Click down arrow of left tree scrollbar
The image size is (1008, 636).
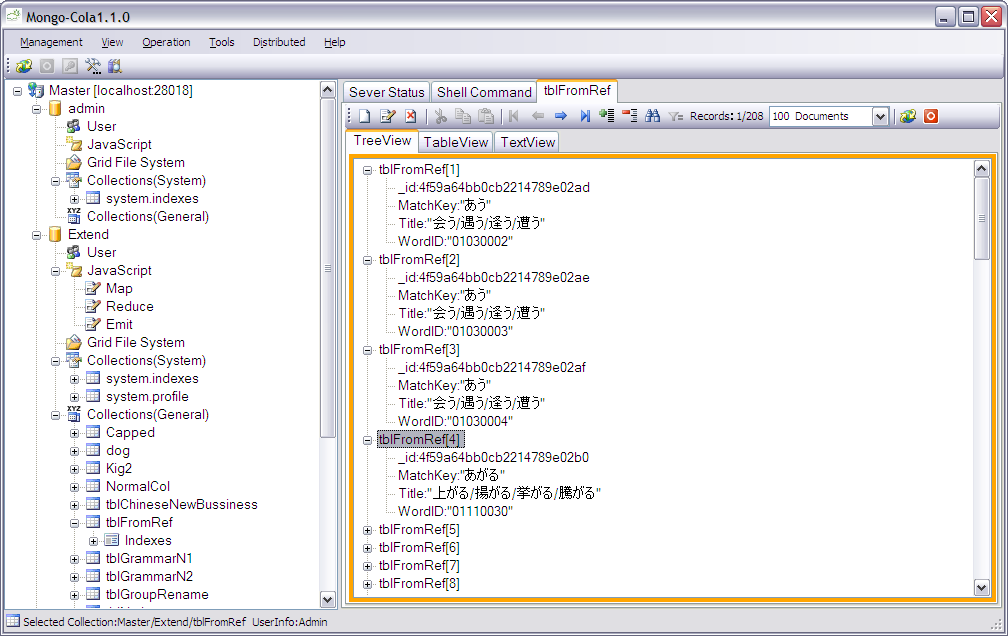pyautogui.click(x=327, y=599)
